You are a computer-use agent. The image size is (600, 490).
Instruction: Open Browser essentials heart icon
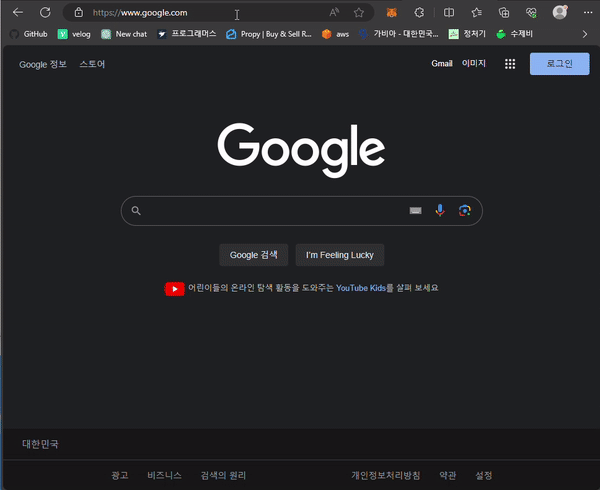click(x=531, y=13)
